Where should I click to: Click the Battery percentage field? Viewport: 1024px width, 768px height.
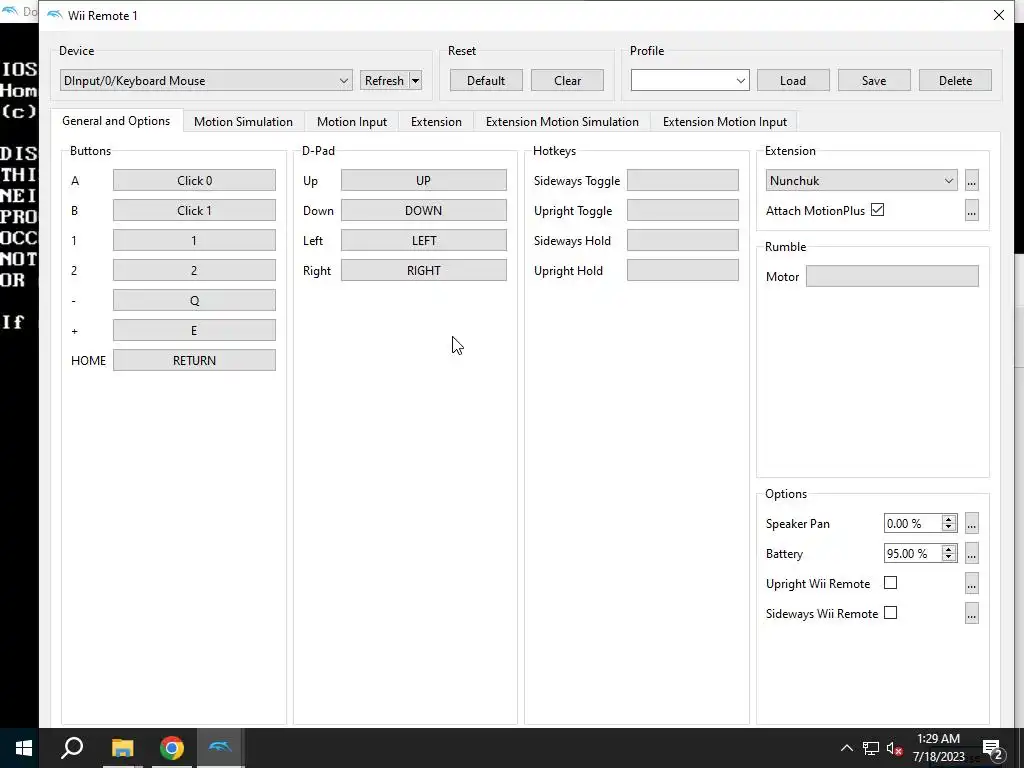point(912,553)
